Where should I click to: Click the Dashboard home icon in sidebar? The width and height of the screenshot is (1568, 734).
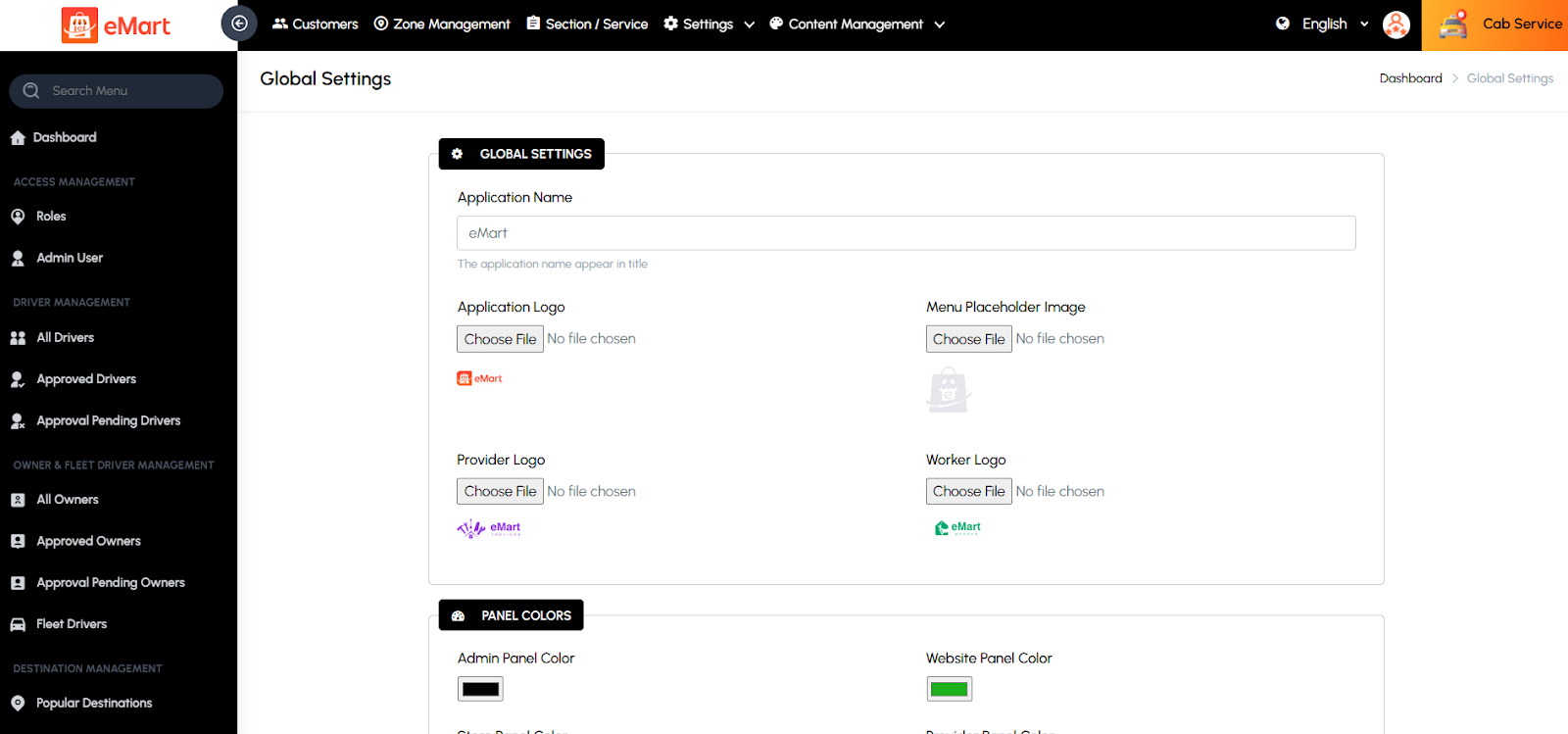[x=18, y=138]
